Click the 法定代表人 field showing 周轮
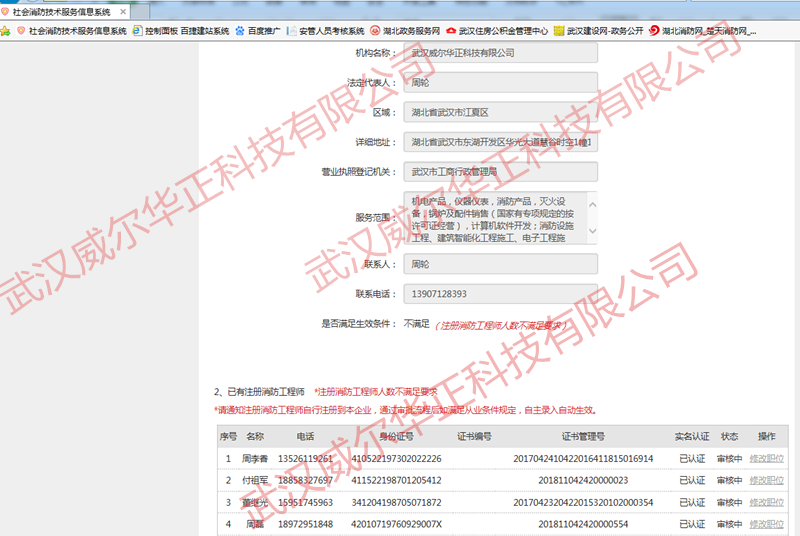The width and height of the screenshot is (800, 536). tap(501, 82)
